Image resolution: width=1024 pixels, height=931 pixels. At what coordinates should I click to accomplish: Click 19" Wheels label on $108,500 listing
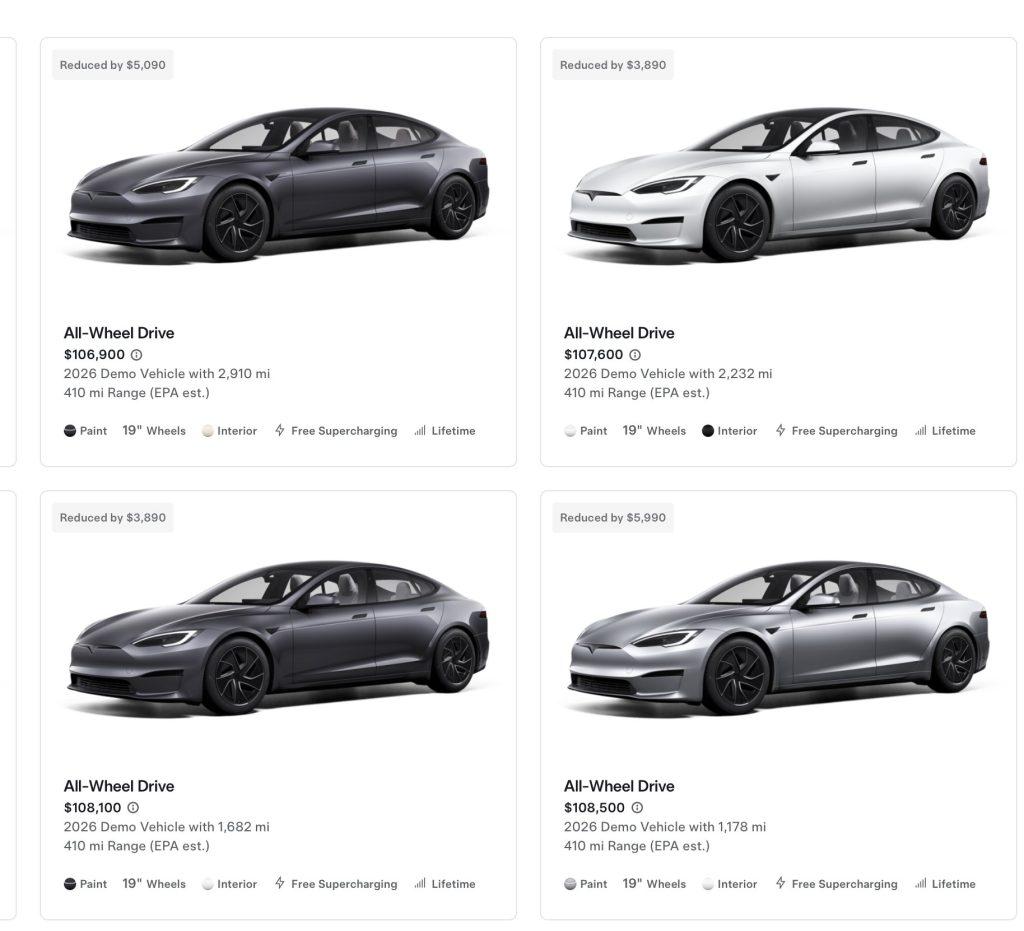click(654, 884)
